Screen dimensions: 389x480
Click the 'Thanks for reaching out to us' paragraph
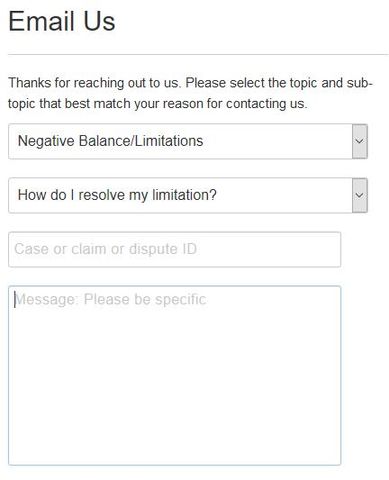[x=190, y=93]
